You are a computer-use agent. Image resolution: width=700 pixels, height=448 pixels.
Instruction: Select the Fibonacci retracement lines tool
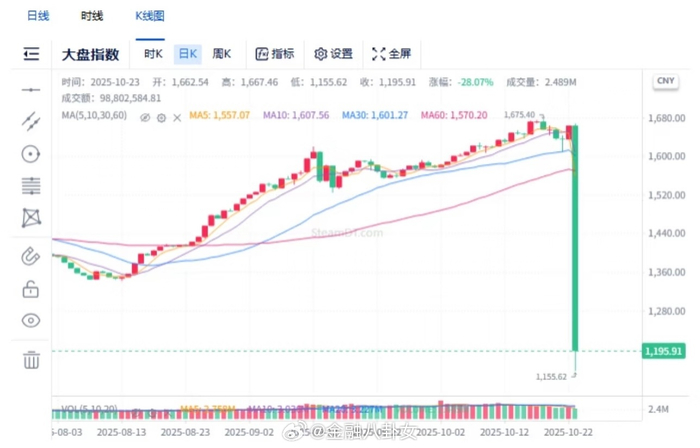(31, 185)
